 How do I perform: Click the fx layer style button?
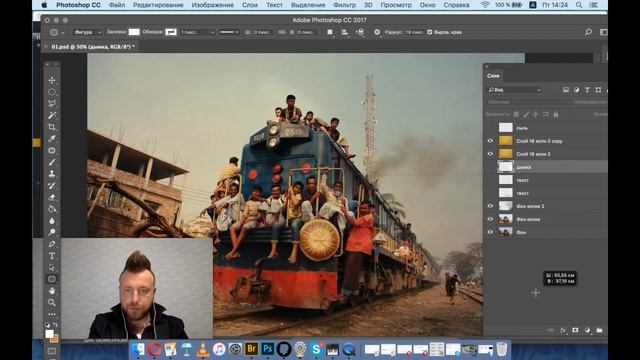click(563, 330)
